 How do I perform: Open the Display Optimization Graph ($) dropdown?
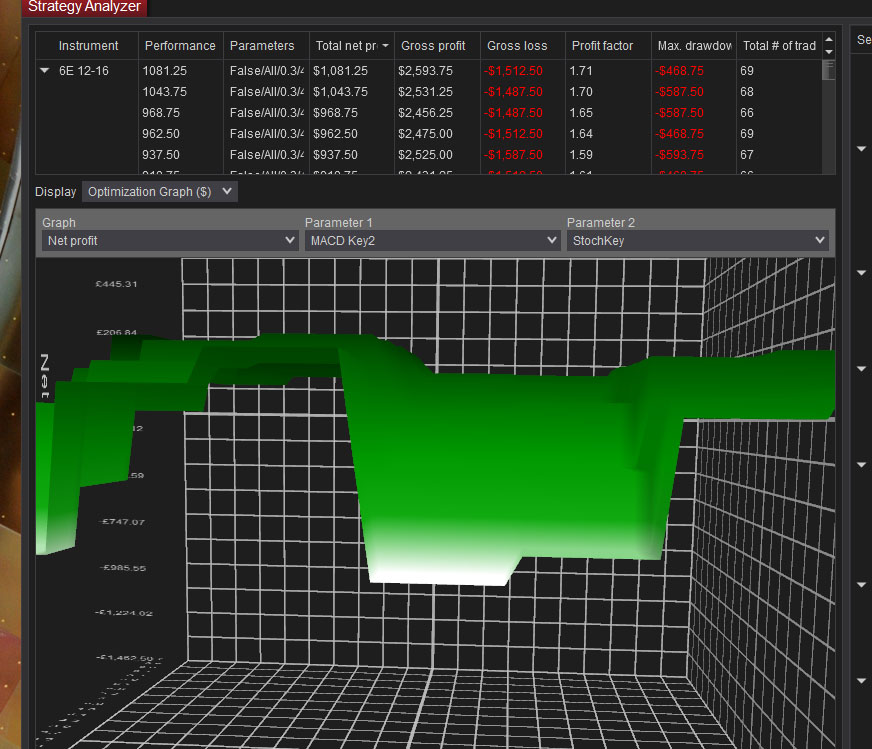(160, 191)
